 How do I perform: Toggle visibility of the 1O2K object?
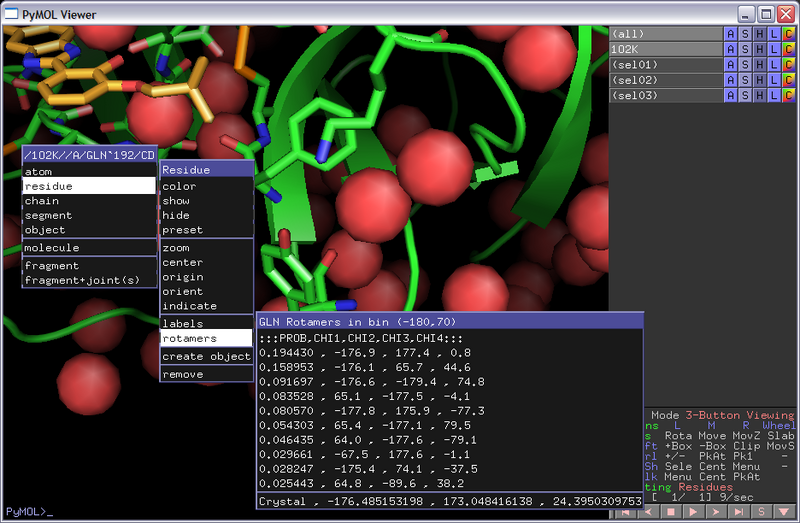coord(665,49)
